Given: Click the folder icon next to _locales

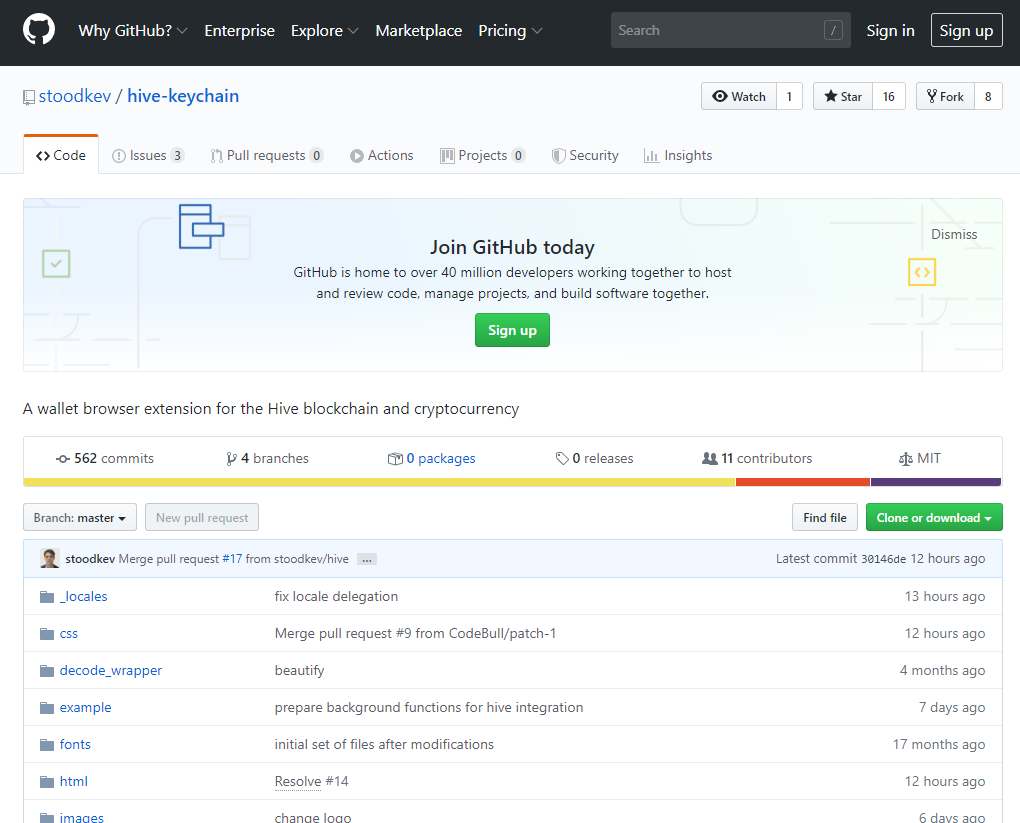Looking at the screenshot, I should [47, 597].
